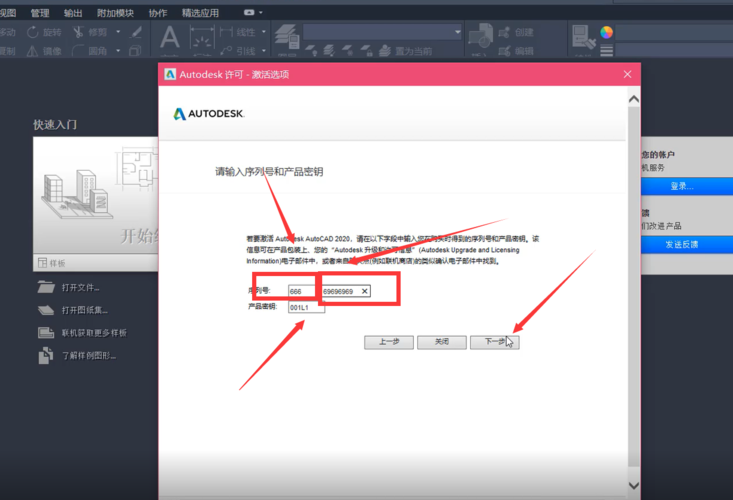
Task: Select the 线性 linear dimension tool
Action: [238, 32]
